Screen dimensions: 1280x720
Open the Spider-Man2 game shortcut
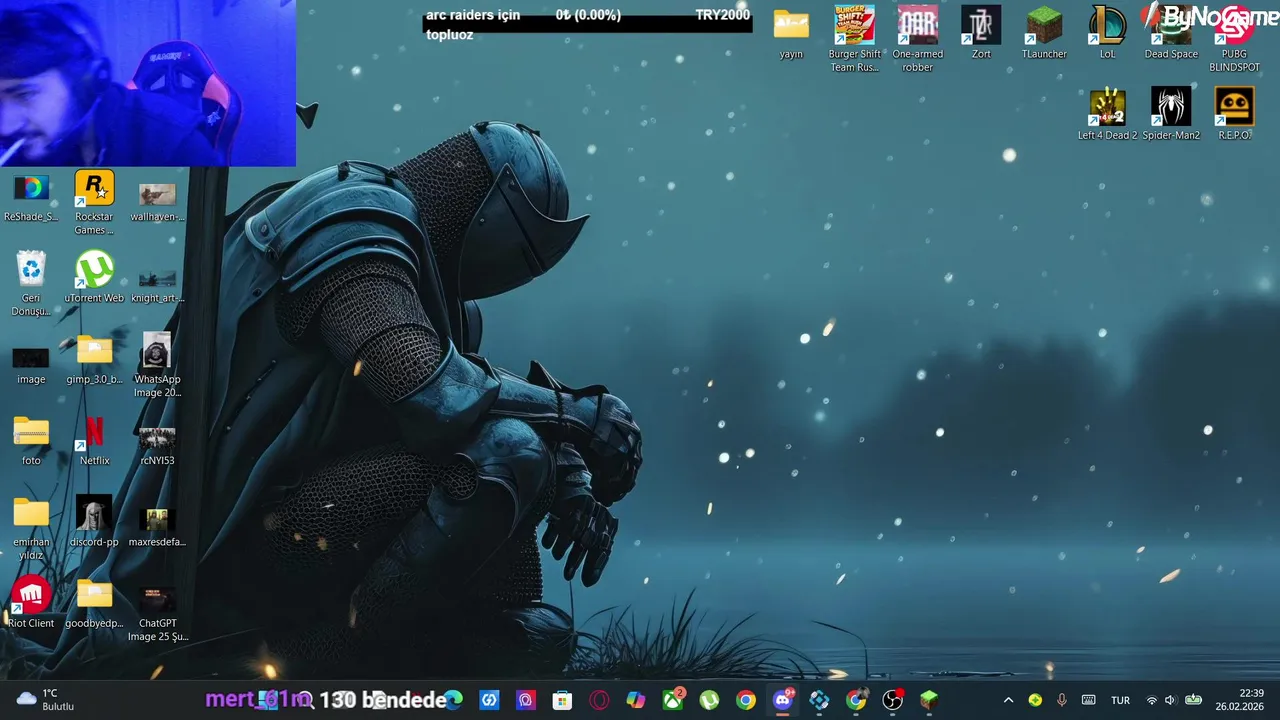point(1171,115)
